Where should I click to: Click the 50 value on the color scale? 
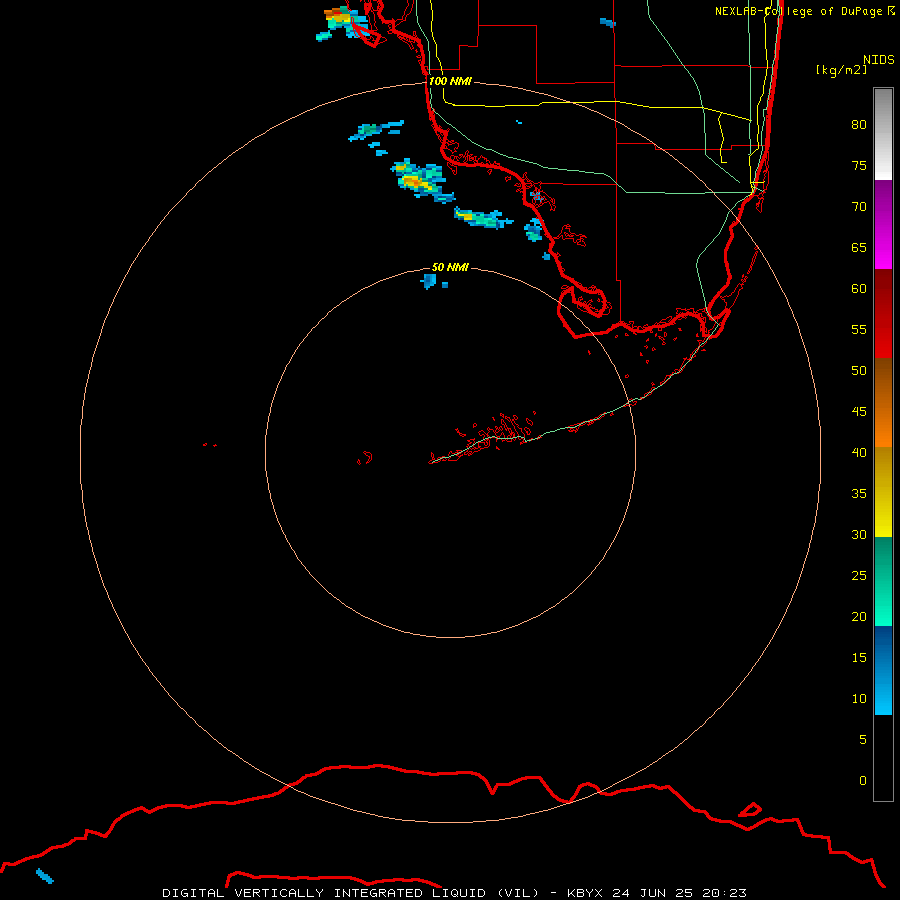click(859, 370)
